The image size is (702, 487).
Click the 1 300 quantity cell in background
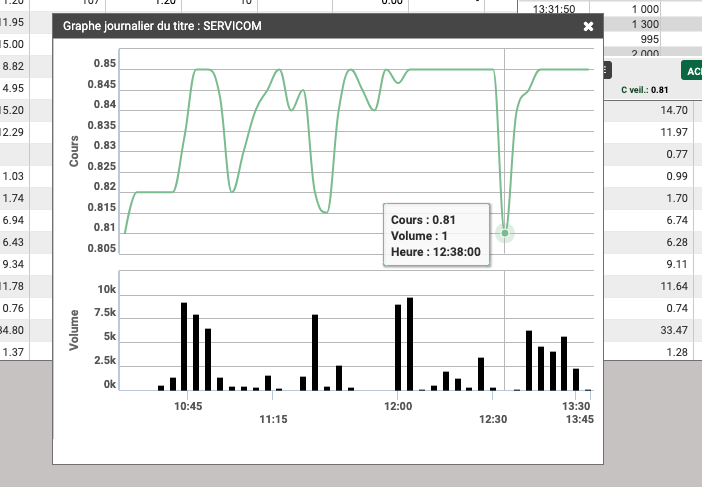point(645,24)
